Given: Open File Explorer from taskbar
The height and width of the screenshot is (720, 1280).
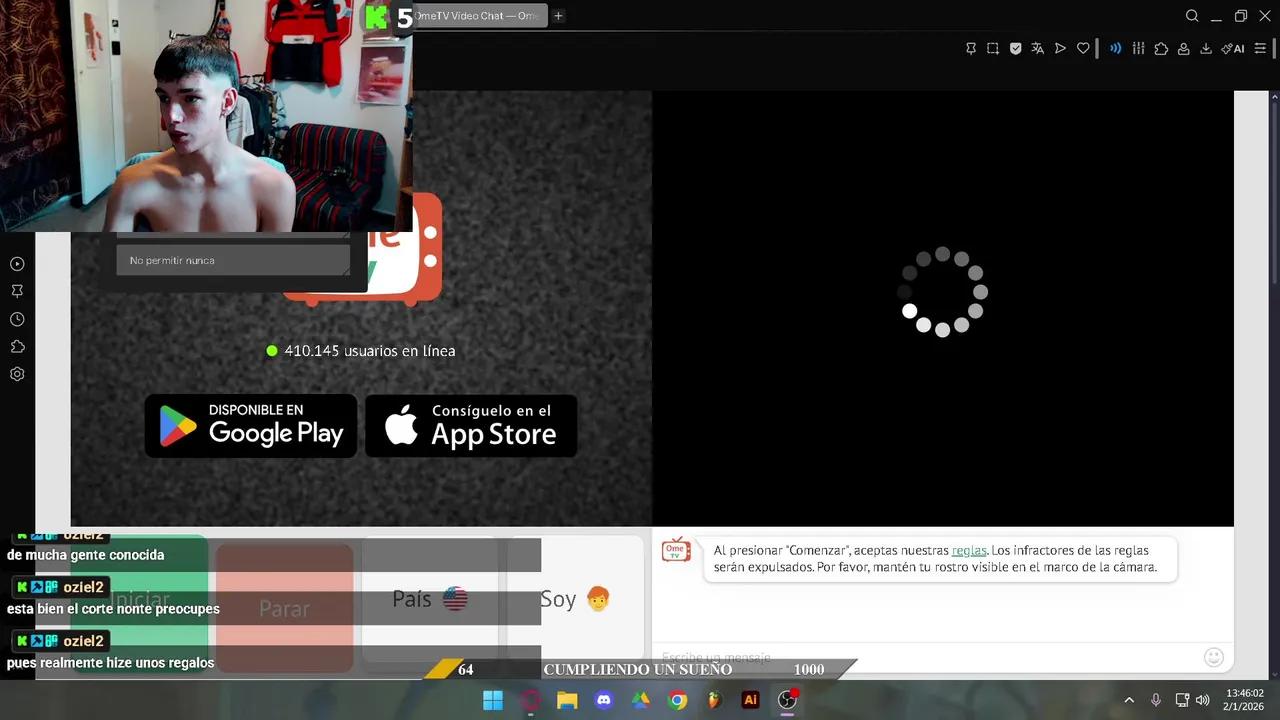Looking at the screenshot, I should tap(567, 700).
